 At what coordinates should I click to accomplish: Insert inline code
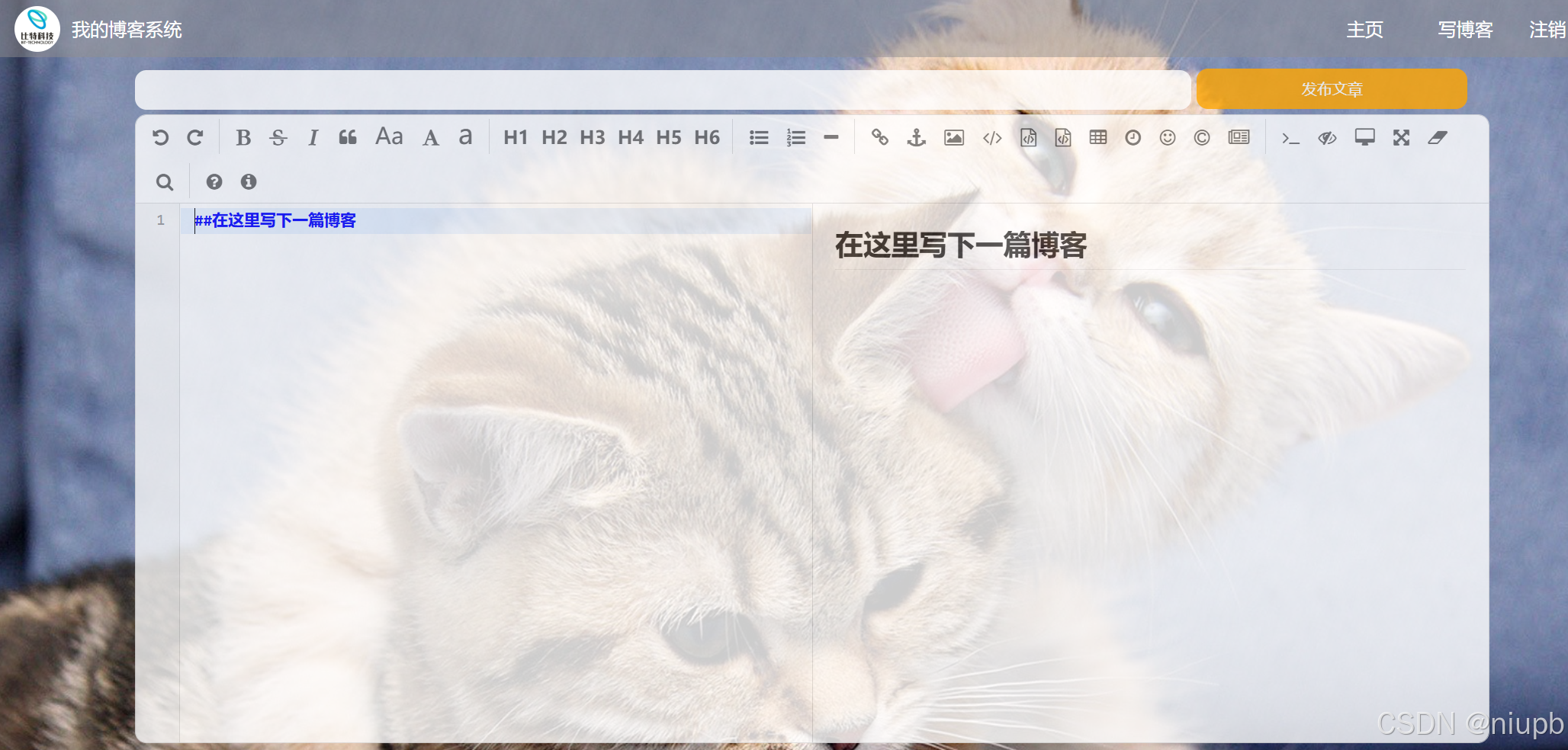pyautogui.click(x=992, y=137)
